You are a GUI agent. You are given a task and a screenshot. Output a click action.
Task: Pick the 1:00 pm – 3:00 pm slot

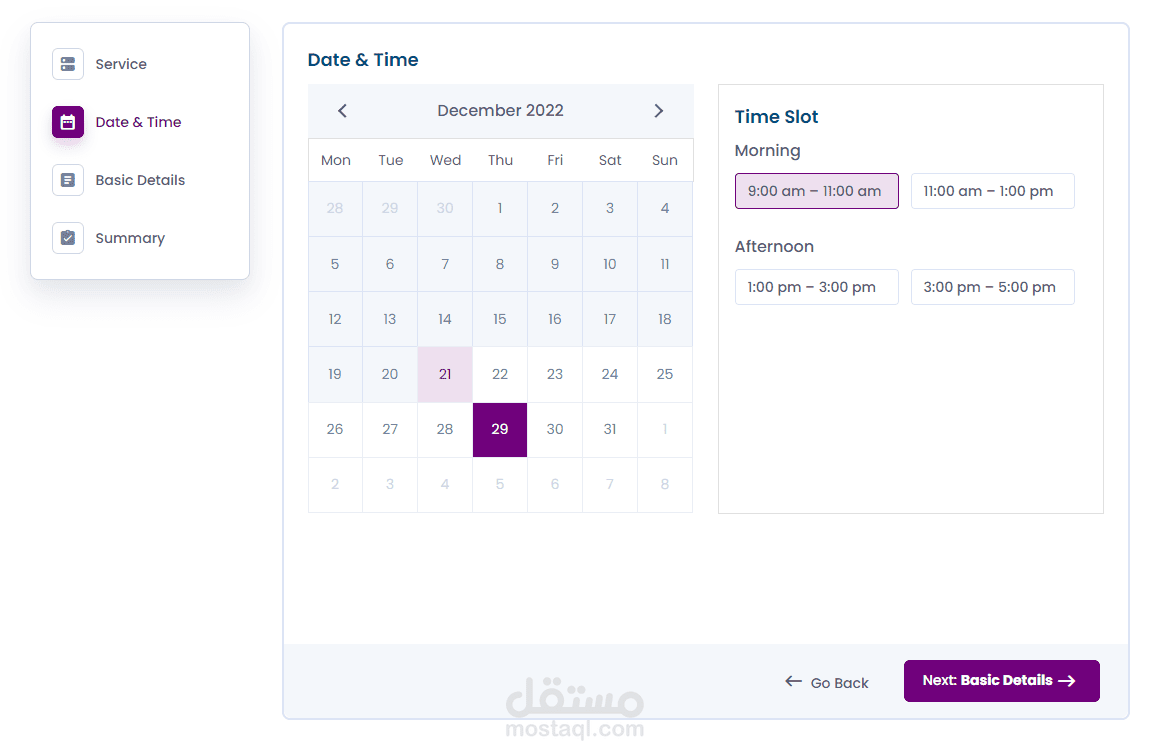click(816, 287)
